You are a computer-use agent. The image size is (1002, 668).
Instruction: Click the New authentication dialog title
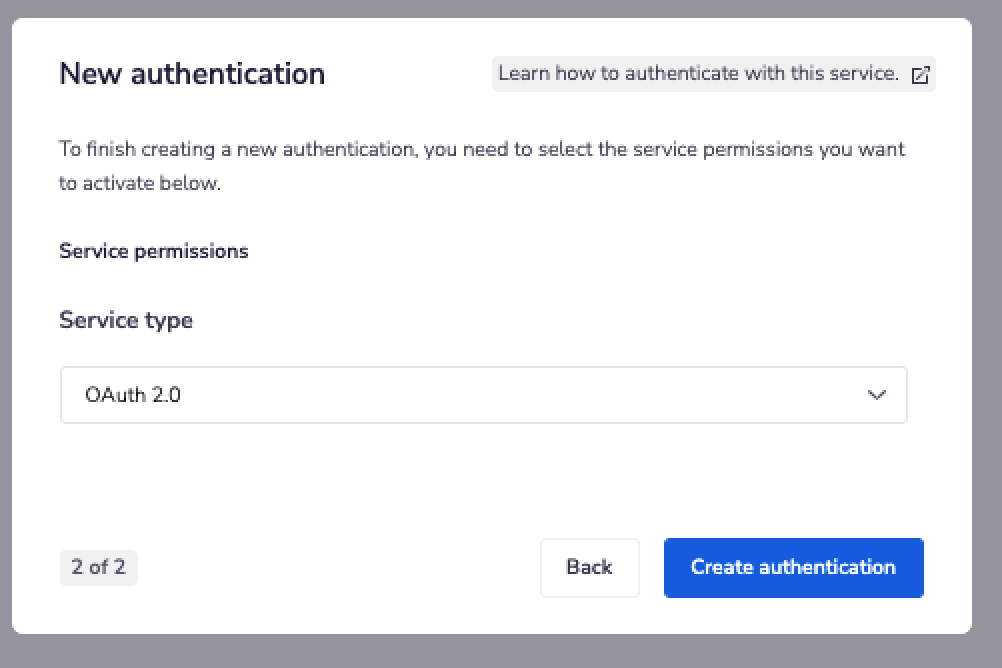(x=192, y=74)
